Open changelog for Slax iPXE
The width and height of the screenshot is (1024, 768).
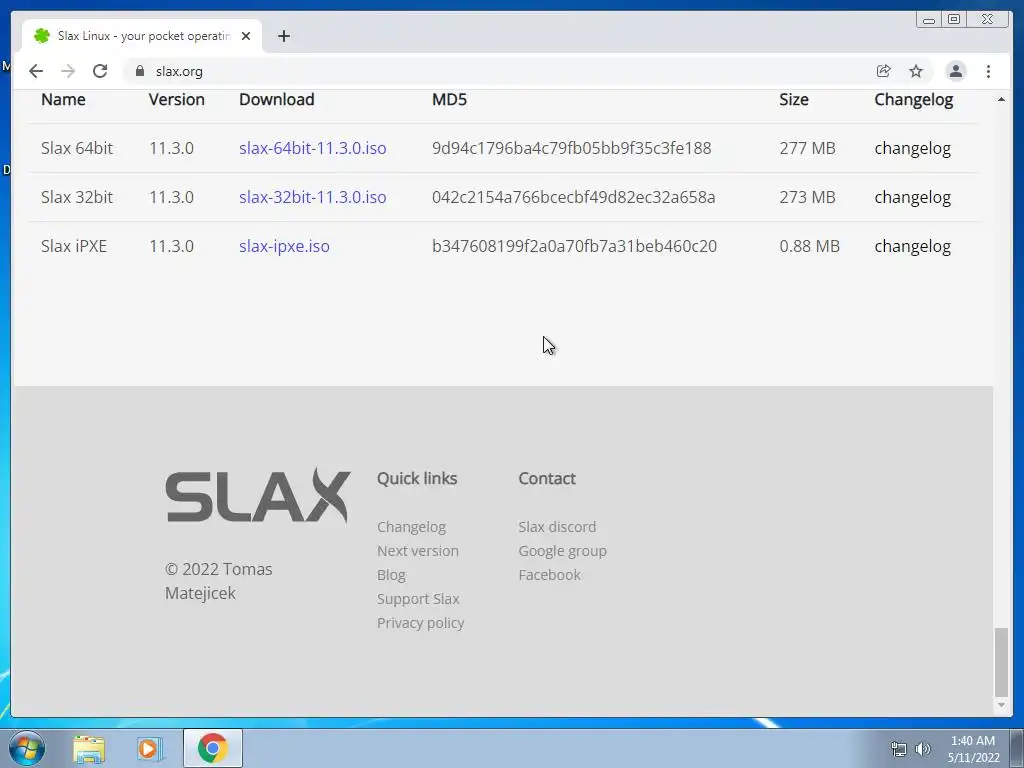pos(912,246)
